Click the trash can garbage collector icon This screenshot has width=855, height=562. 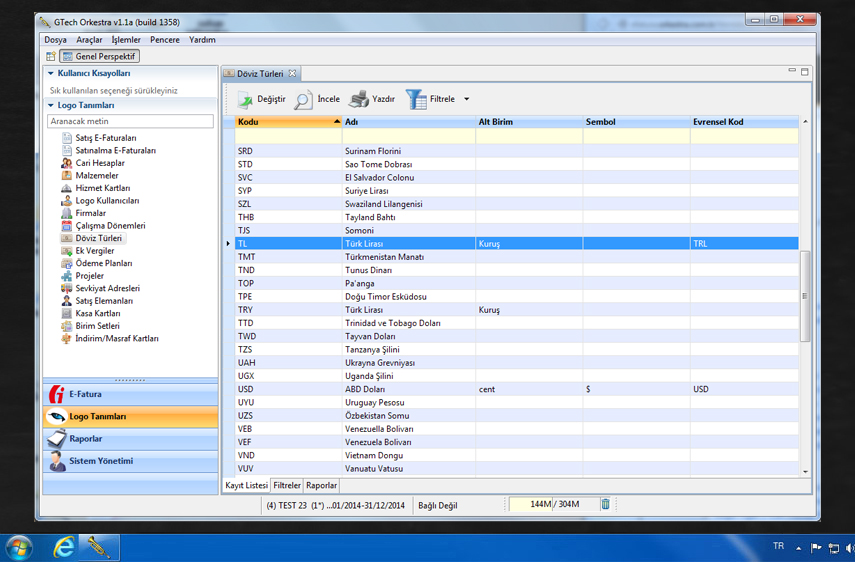point(605,504)
